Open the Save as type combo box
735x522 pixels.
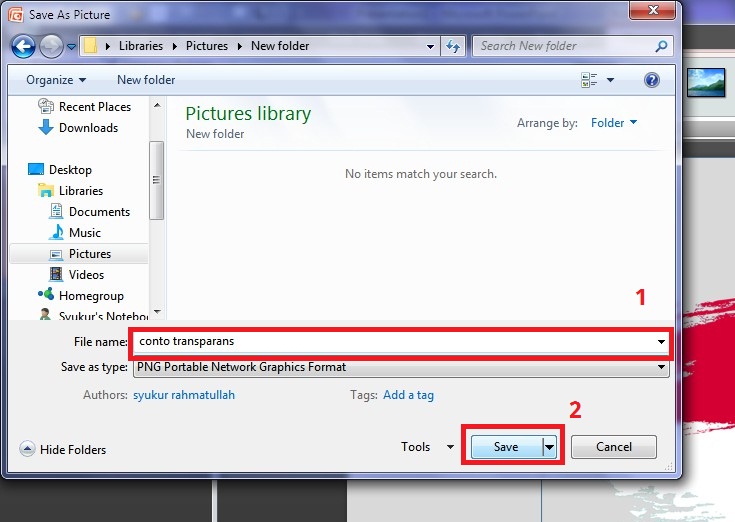coord(401,367)
